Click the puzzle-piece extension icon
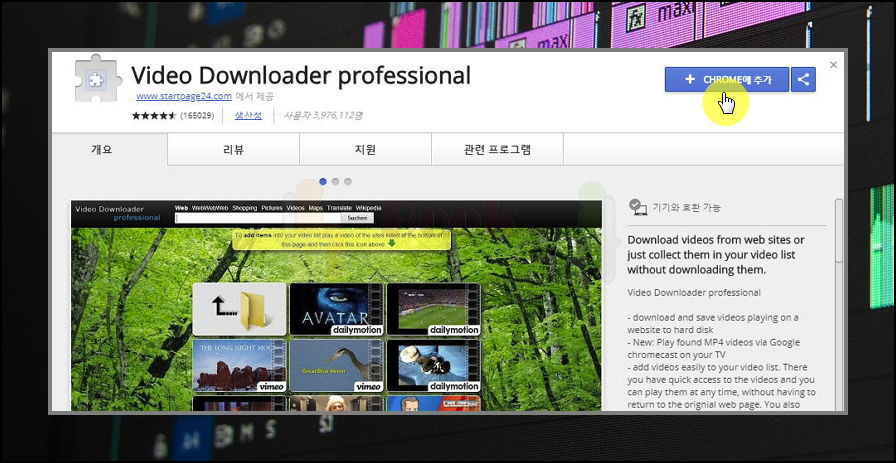 click(x=98, y=78)
